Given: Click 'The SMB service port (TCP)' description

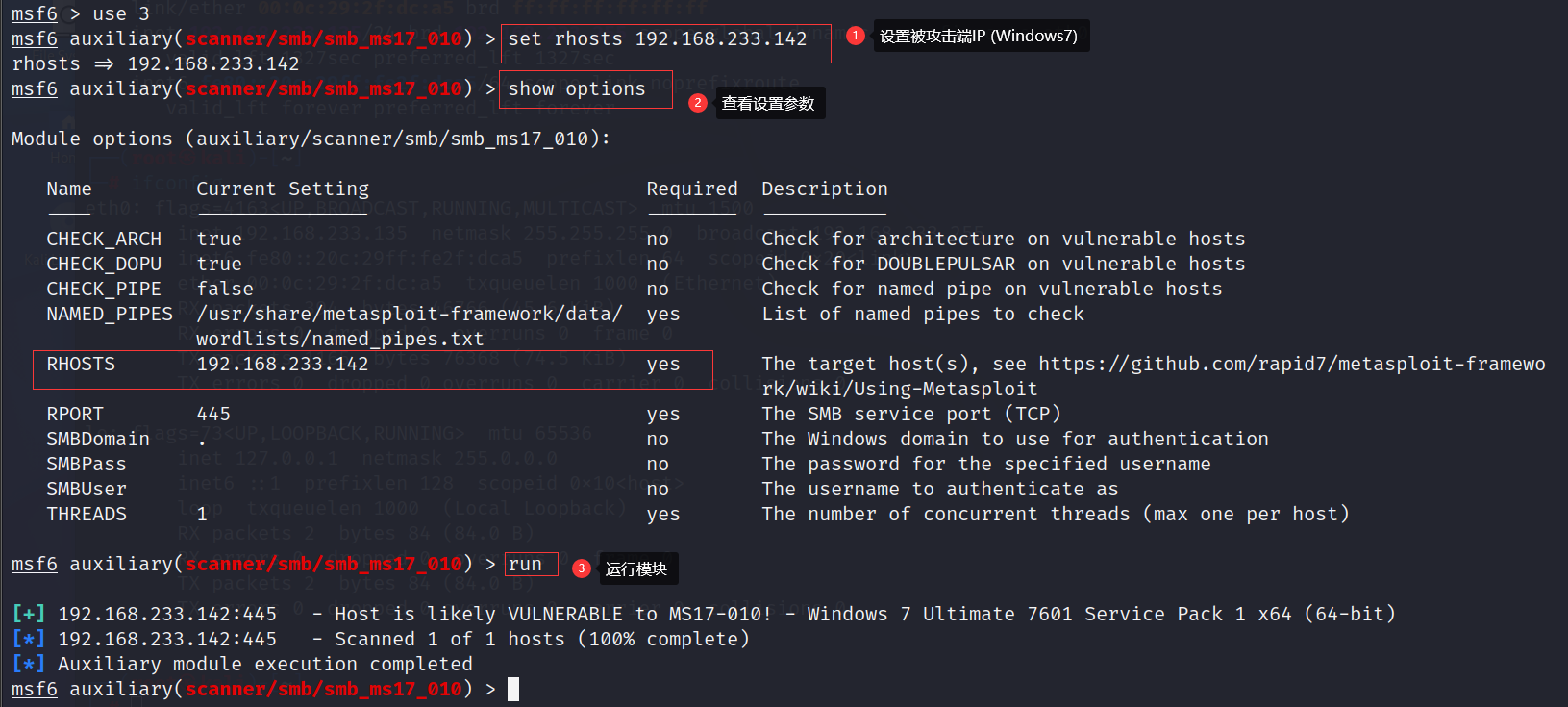Looking at the screenshot, I should coord(911,415).
